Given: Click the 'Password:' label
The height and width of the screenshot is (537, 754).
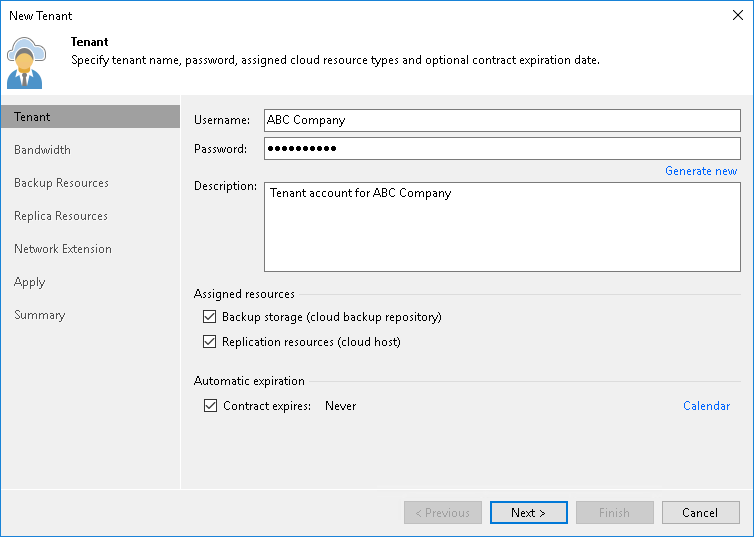Looking at the screenshot, I should click(x=220, y=149).
